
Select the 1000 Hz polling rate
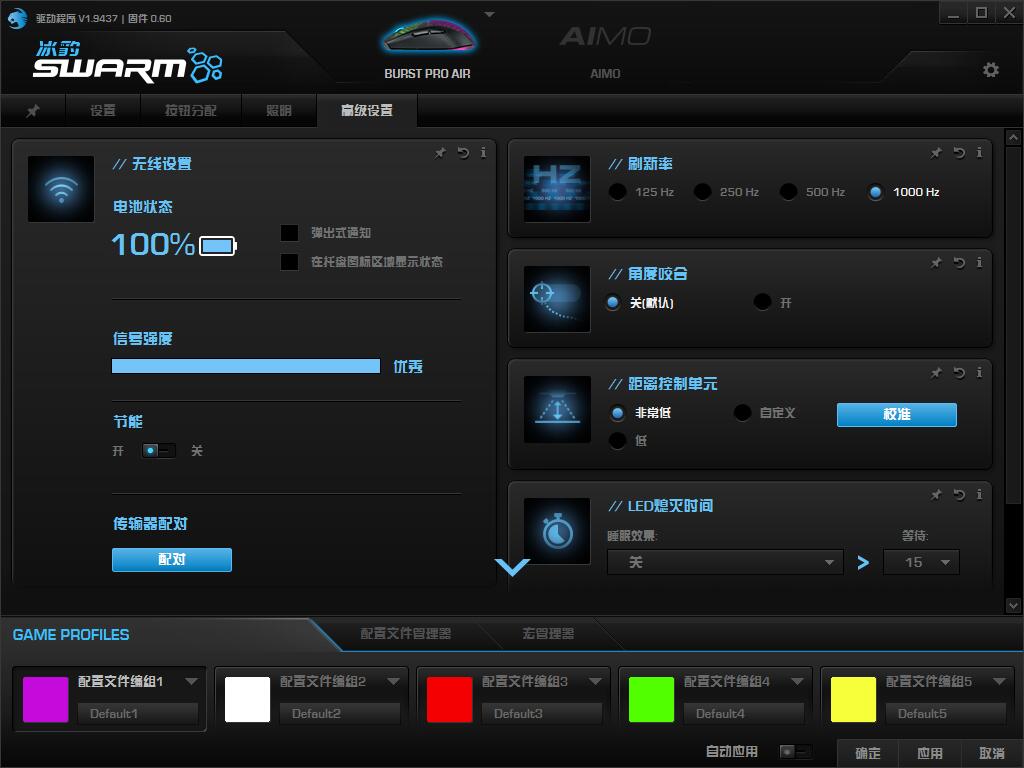(x=875, y=192)
